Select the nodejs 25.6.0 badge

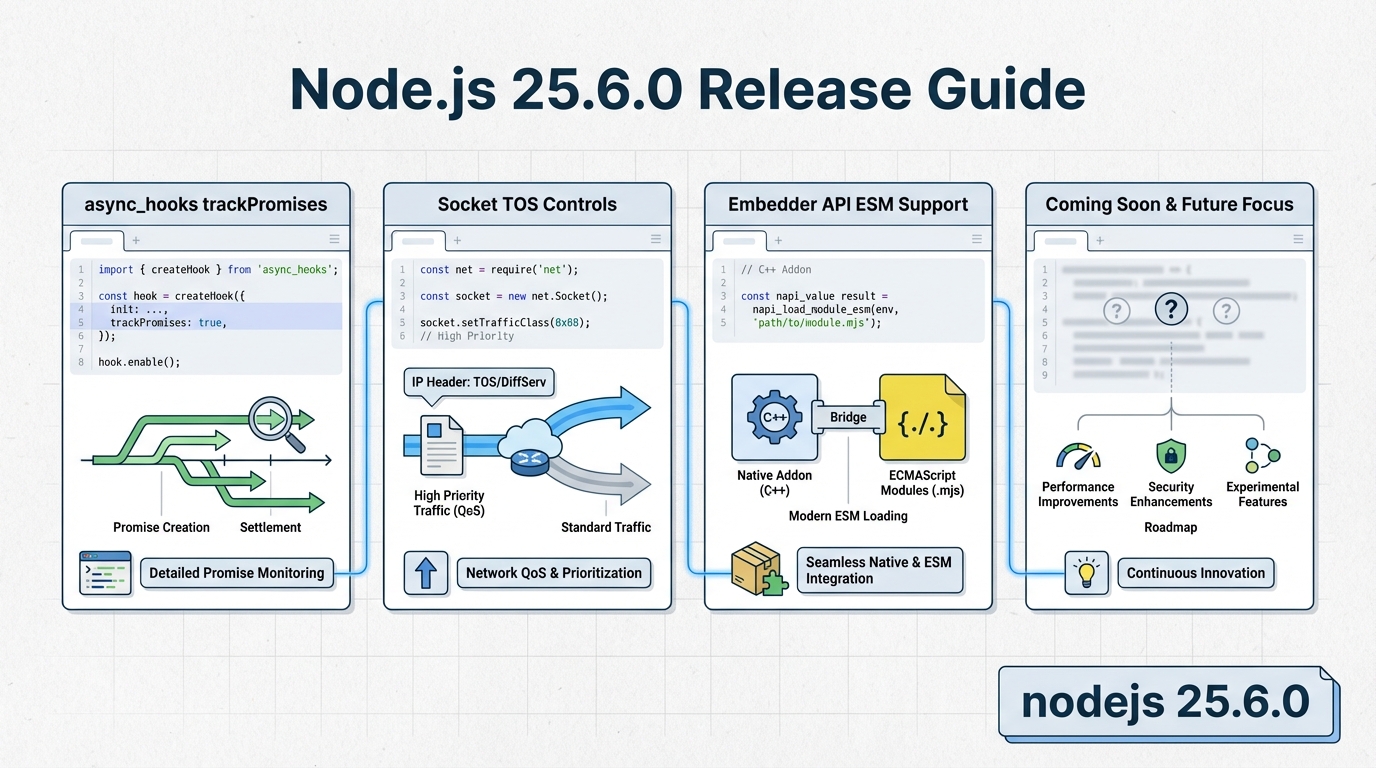click(1167, 702)
